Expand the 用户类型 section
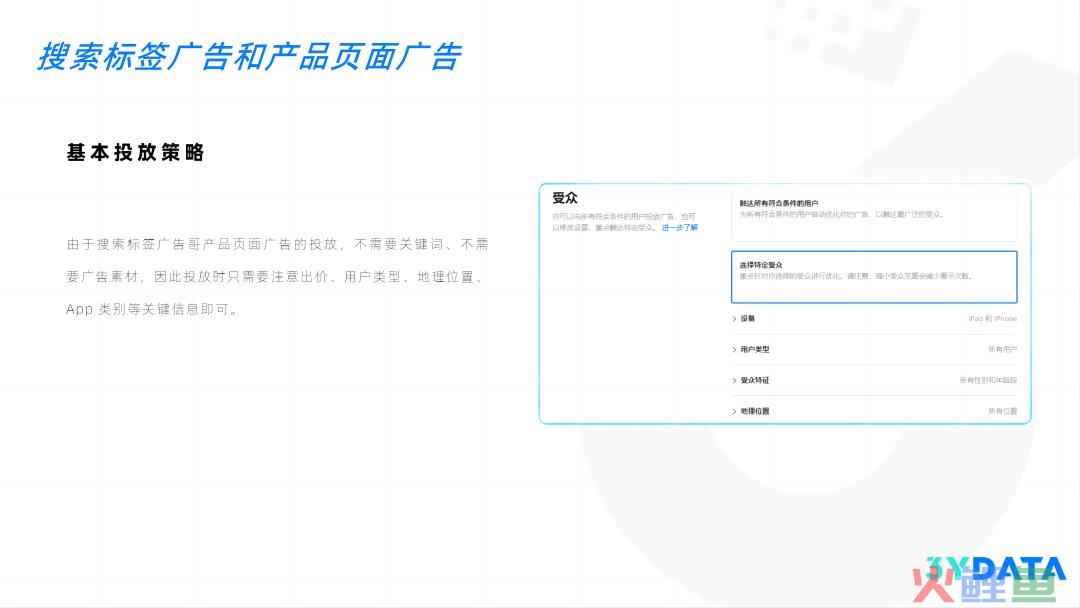 pyautogui.click(x=874, y=350)
